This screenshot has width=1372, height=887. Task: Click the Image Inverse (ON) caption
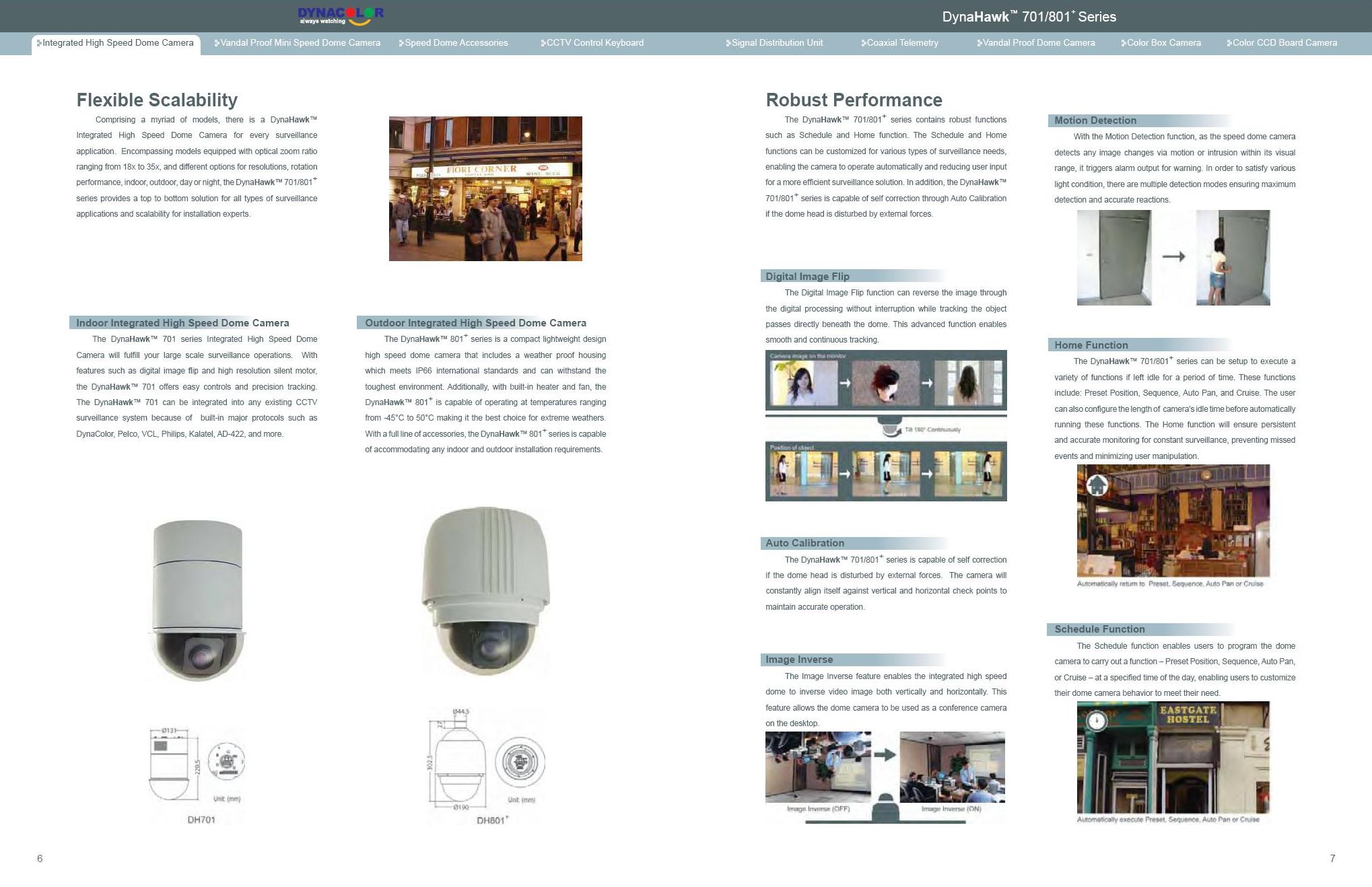tap(951, 809)
